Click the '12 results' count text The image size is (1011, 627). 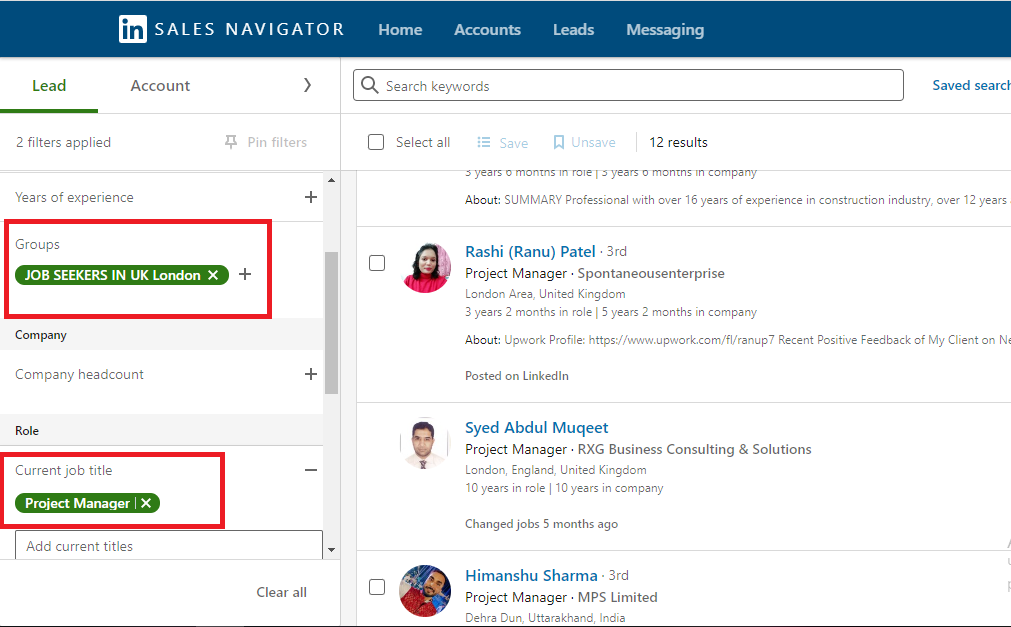(x=678, y=142)
